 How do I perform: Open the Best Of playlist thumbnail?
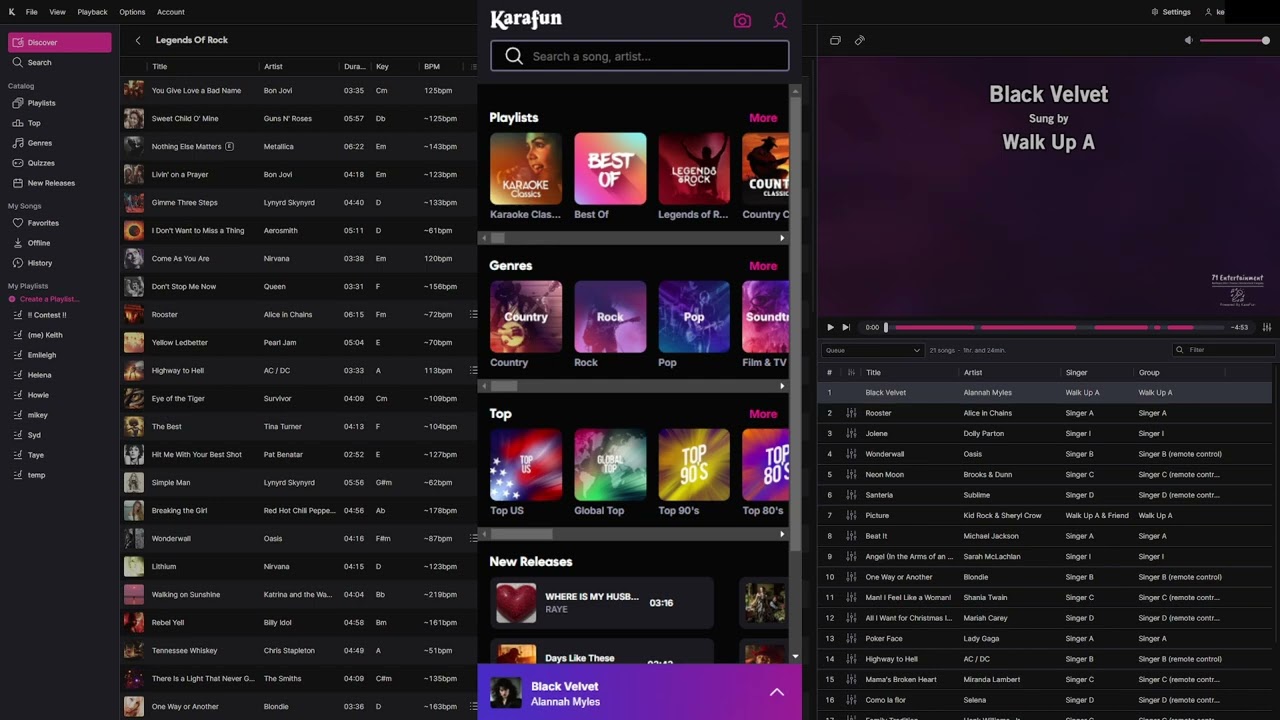point(610,169)
